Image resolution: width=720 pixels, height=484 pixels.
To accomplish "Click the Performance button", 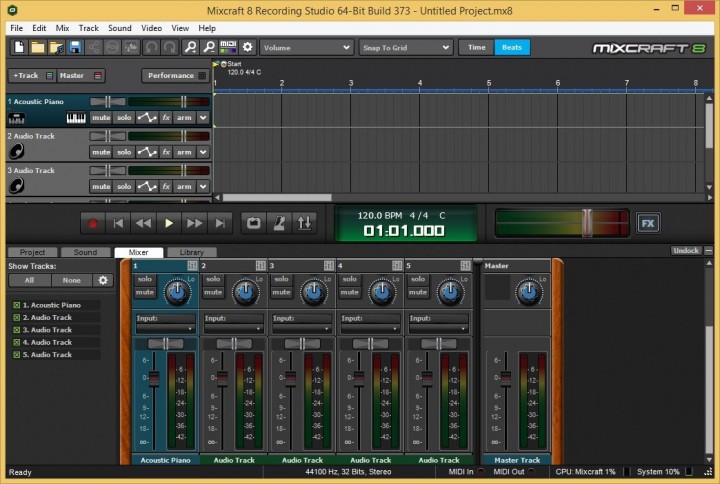I will tap(175, 75).
